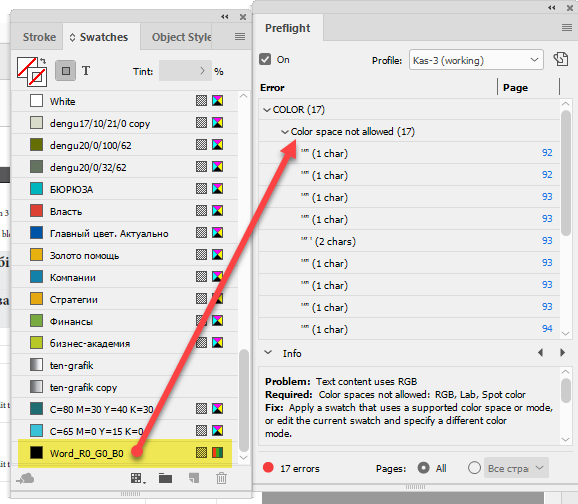Click the New Swatch icon
Image resolution: width=578 pixels, height=504 pixels.
[x=194, y=479]
